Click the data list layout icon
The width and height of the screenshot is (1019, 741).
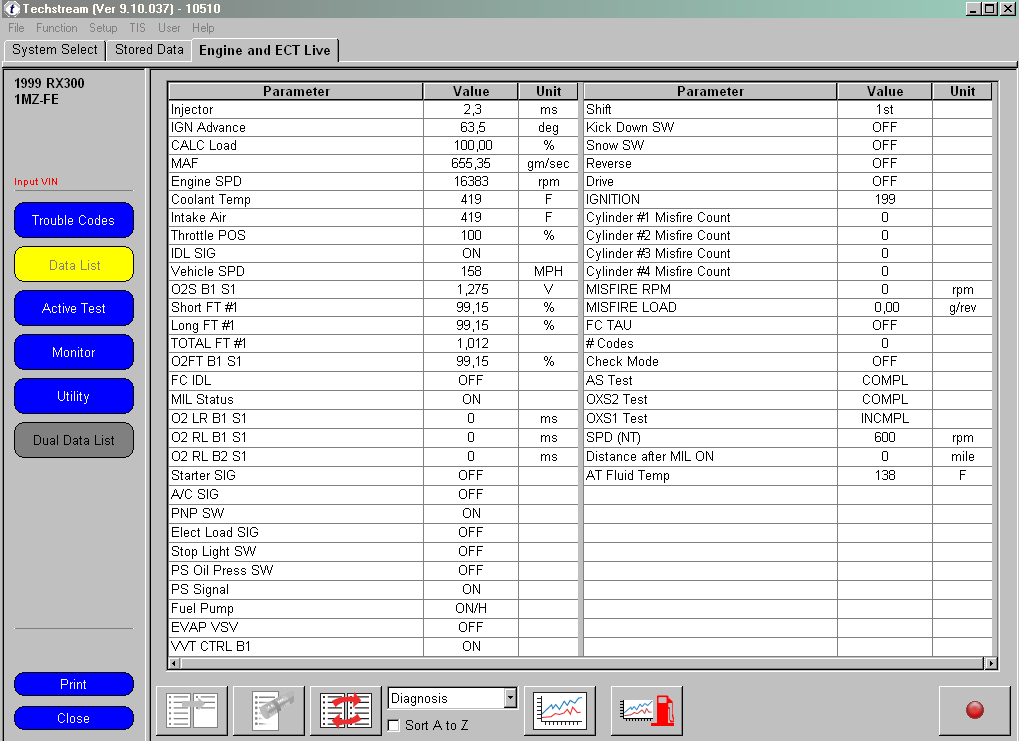192,710
